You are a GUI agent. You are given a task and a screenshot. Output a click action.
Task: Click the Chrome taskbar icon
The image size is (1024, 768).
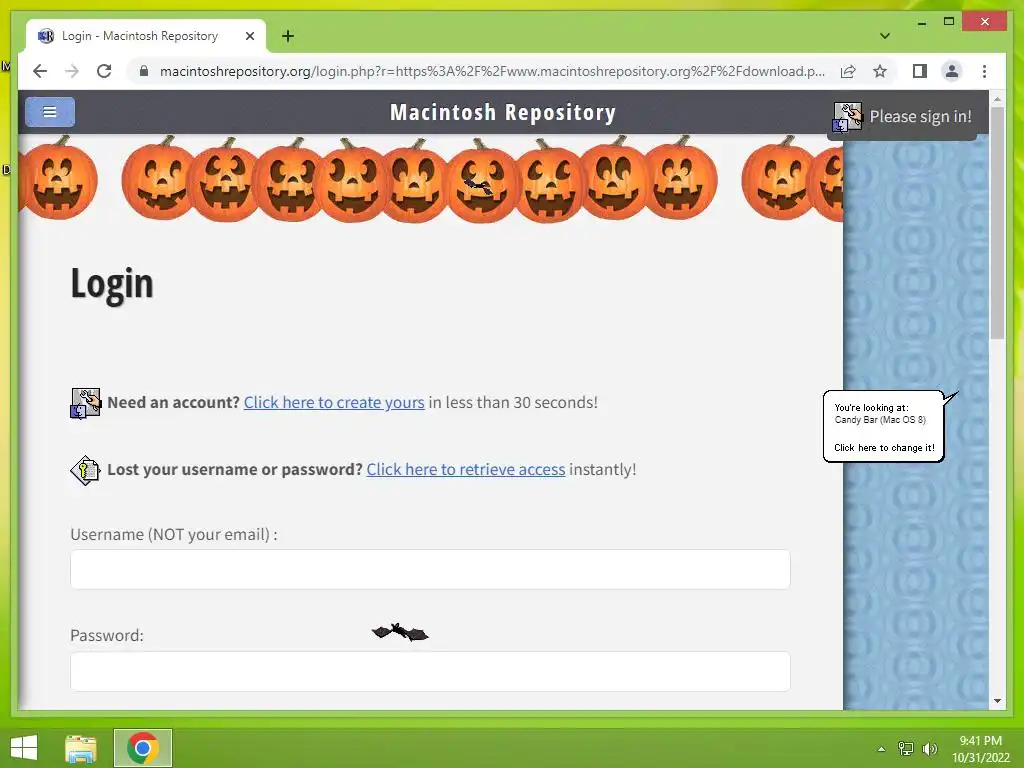tap(142, 748)
